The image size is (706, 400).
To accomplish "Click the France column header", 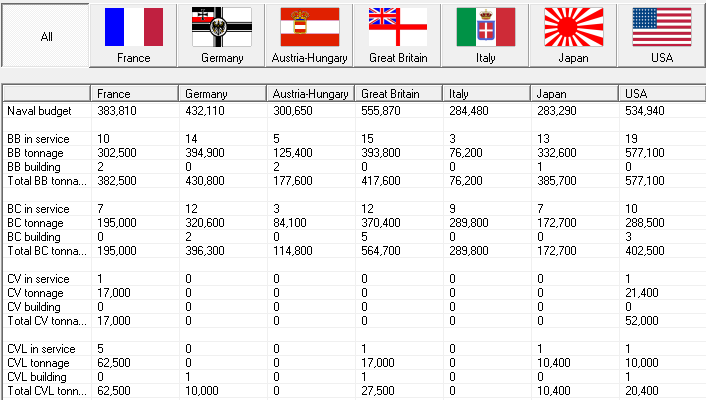I will 136,93.
